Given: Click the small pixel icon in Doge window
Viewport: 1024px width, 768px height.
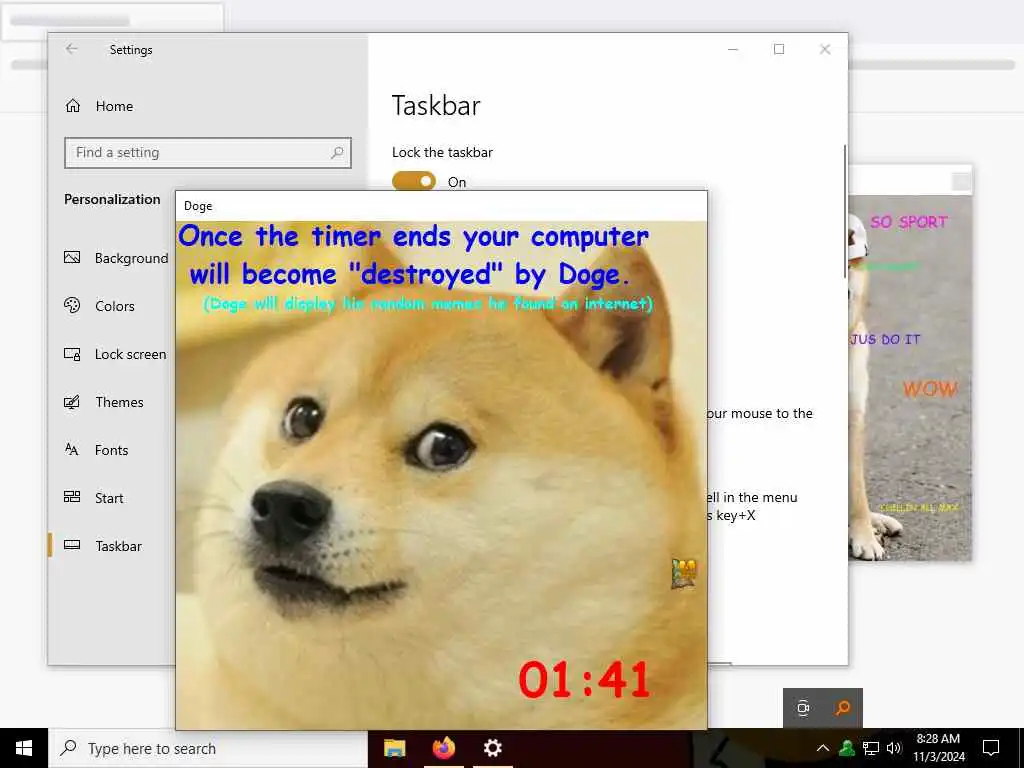Looking at the screenshot, I should [x=684, y=573].
